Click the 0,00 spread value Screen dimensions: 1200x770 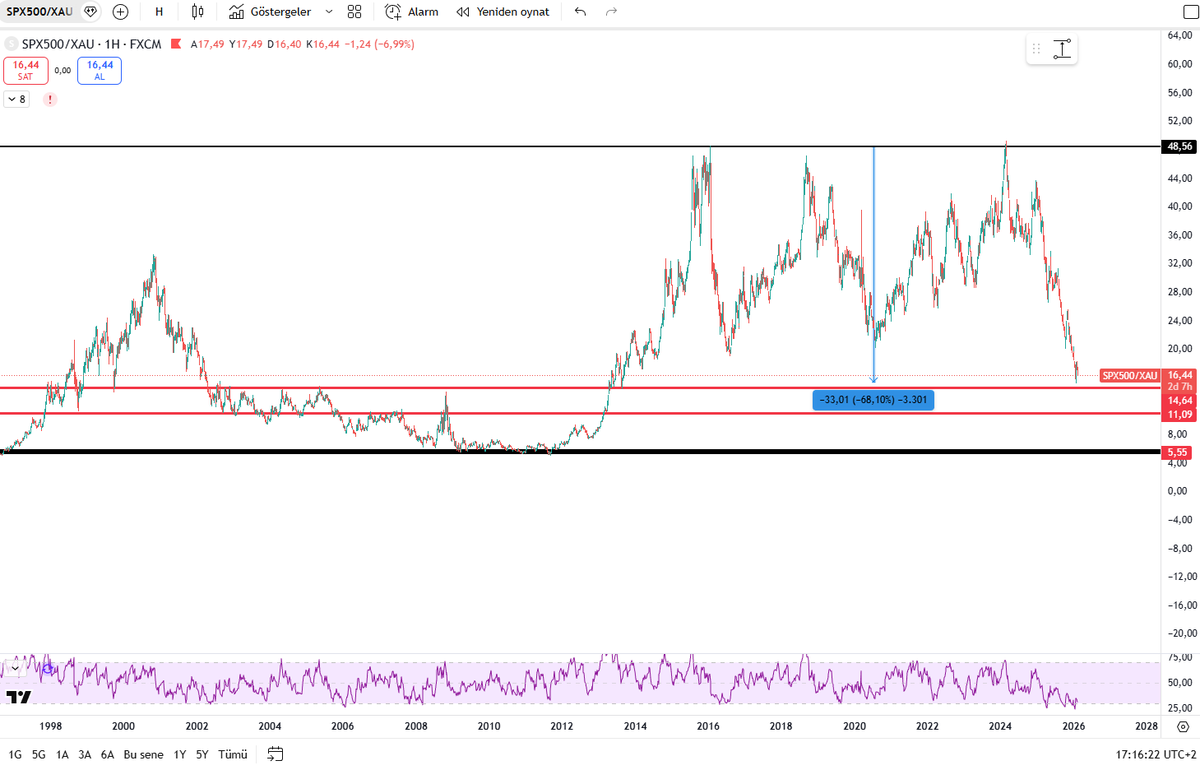point(62,70)
